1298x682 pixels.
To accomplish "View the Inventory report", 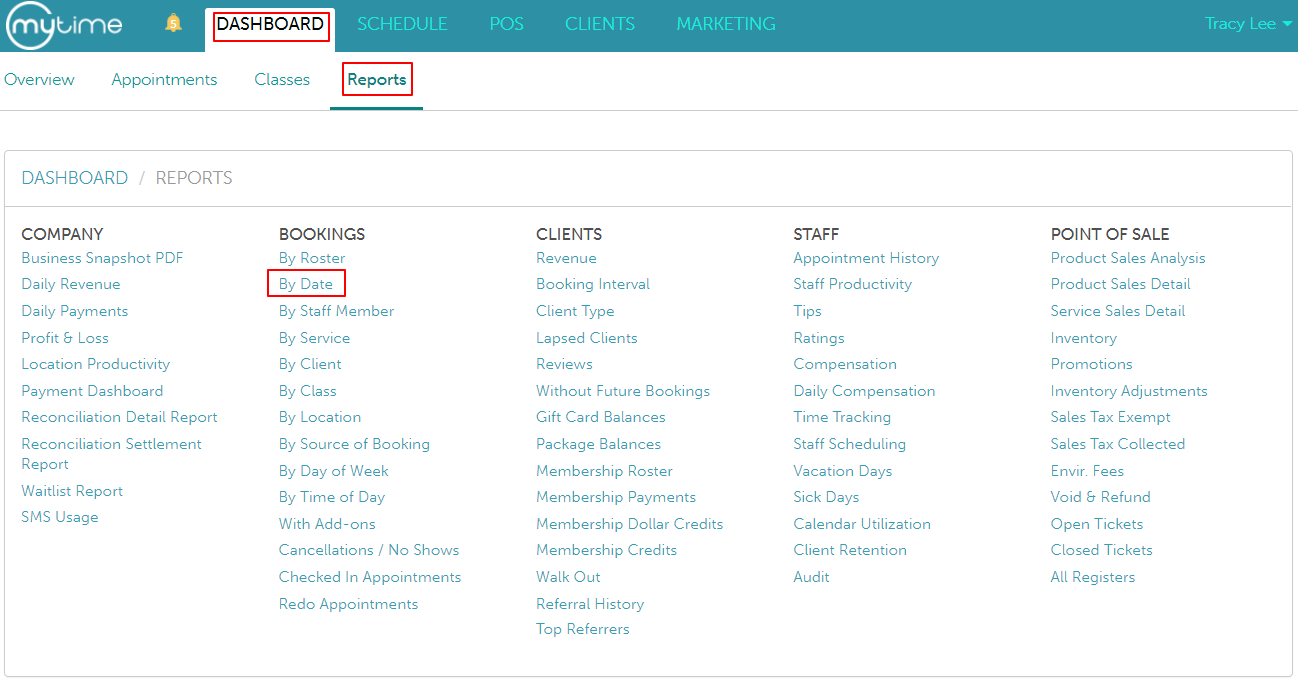I will (x=1084, y=338).
